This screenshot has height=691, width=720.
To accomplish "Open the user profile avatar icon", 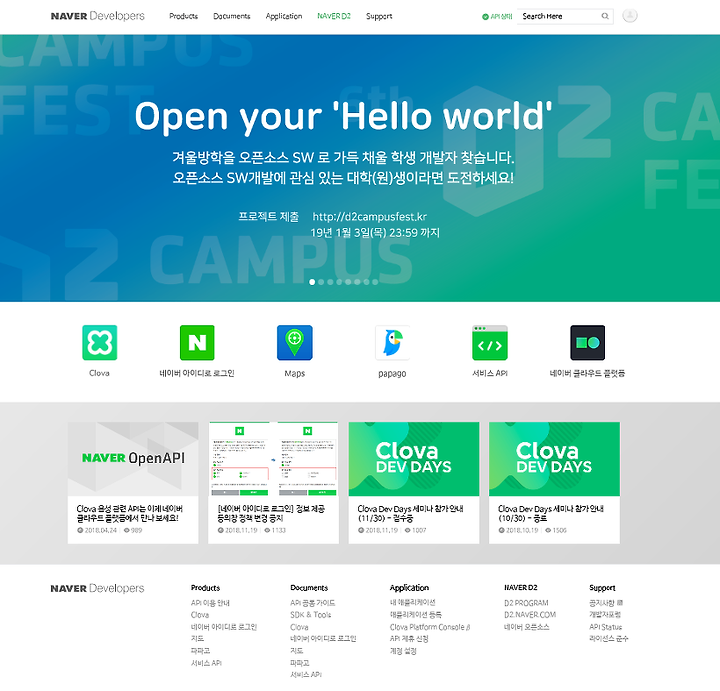I will coord(630,16).
